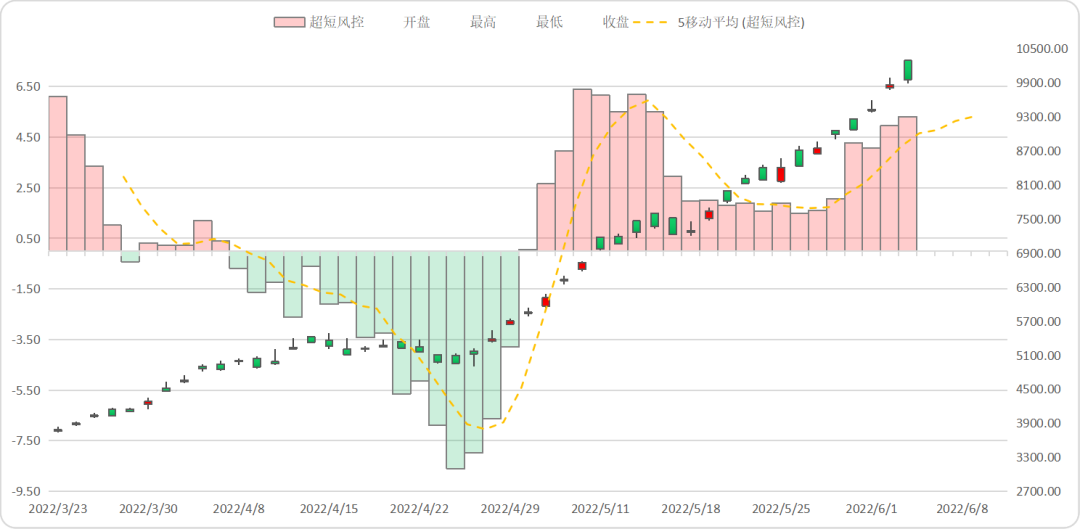1080x529 pixels.
Task: Click the -9.50 left axis label
Action: 24,492
